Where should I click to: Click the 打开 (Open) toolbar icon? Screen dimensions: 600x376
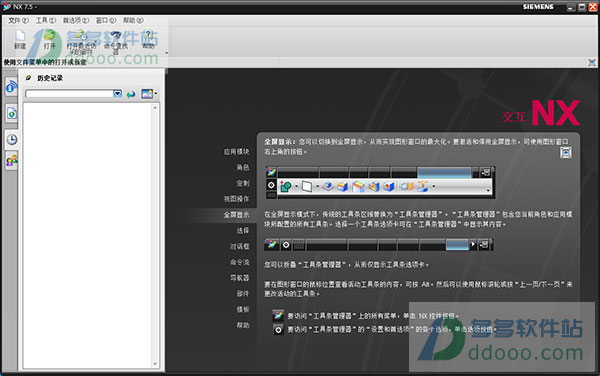(49, 39)
